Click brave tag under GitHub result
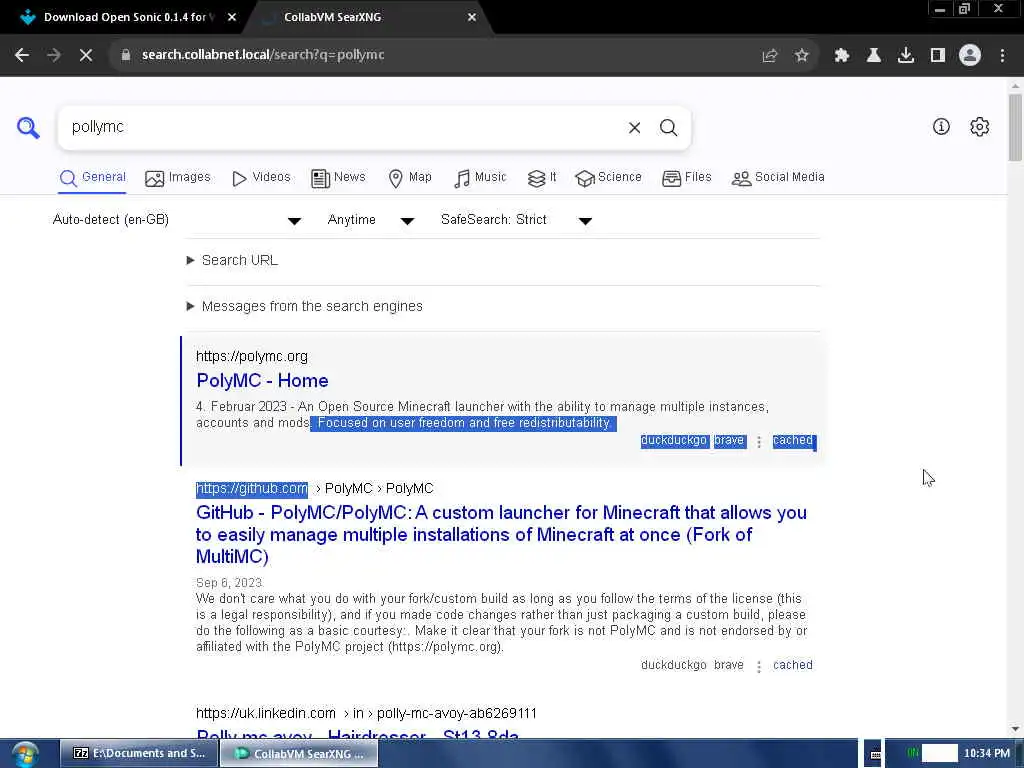This screenshot has height=768, width=1024. [x=729, y=665]
